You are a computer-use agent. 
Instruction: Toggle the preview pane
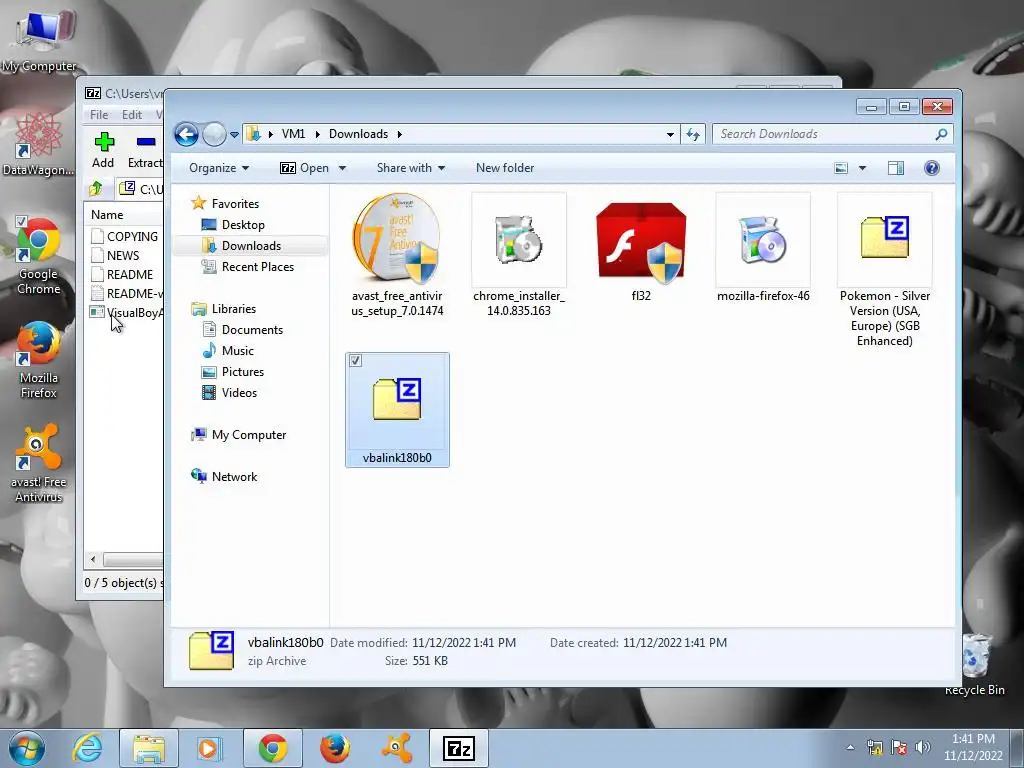pyautogui.click(x=896, y=168)
